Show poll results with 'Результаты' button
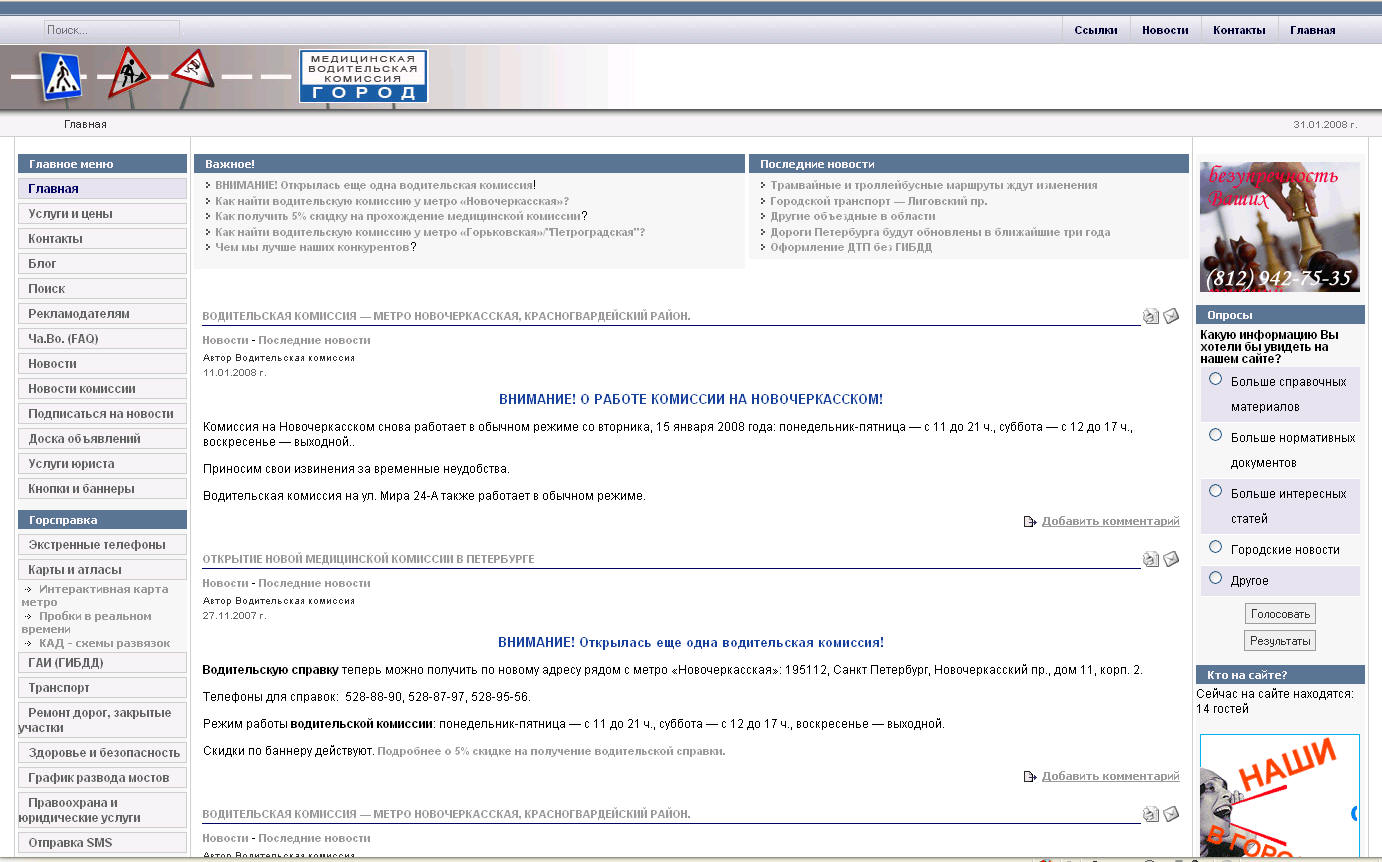The width and height of the screenshot is (1382, 862). click(x=1280, y=641)
